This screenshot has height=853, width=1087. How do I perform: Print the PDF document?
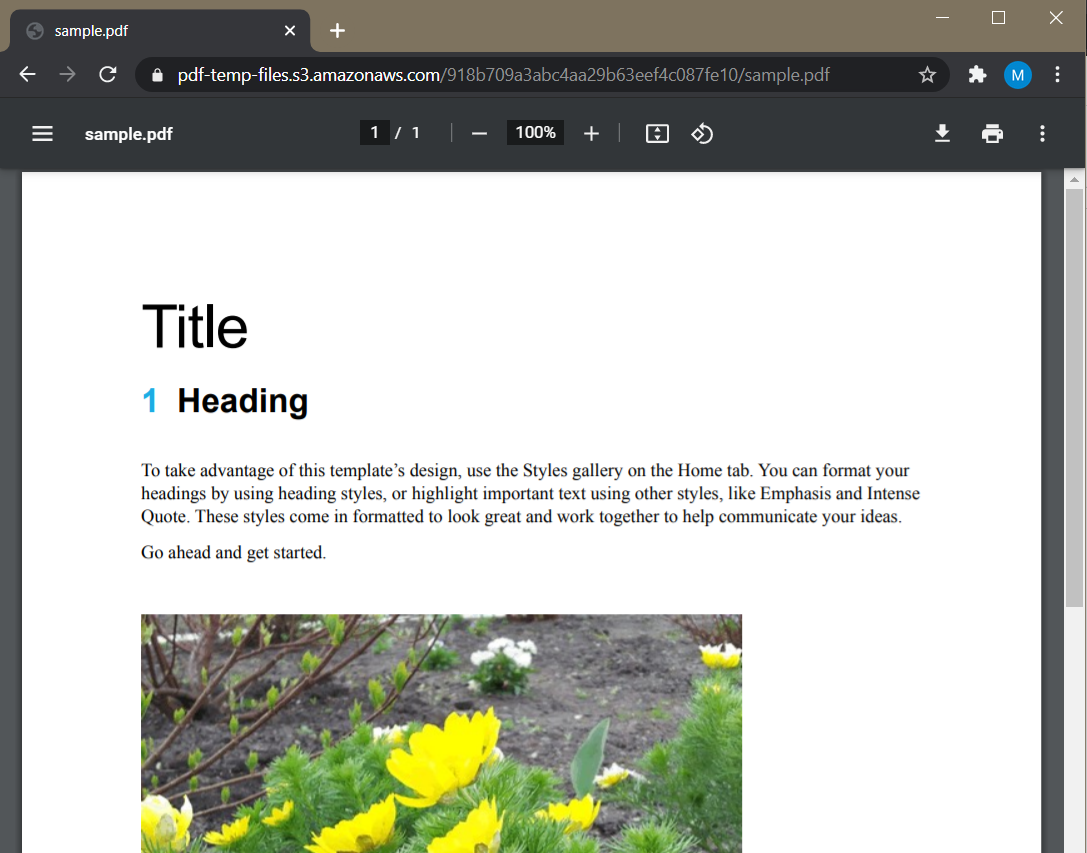tap(992, 133)
